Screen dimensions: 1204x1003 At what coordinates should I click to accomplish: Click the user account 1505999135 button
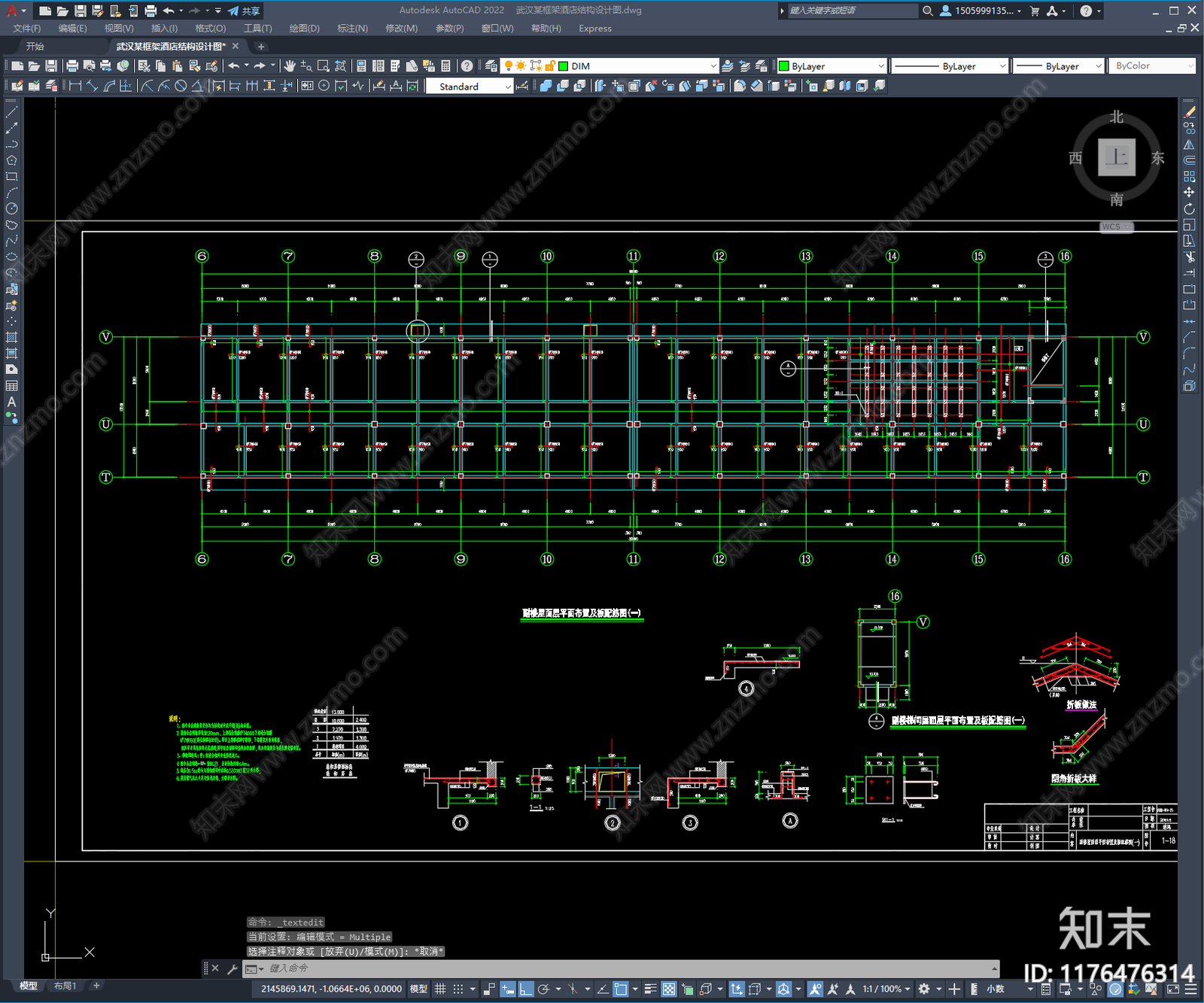point(981,11)
